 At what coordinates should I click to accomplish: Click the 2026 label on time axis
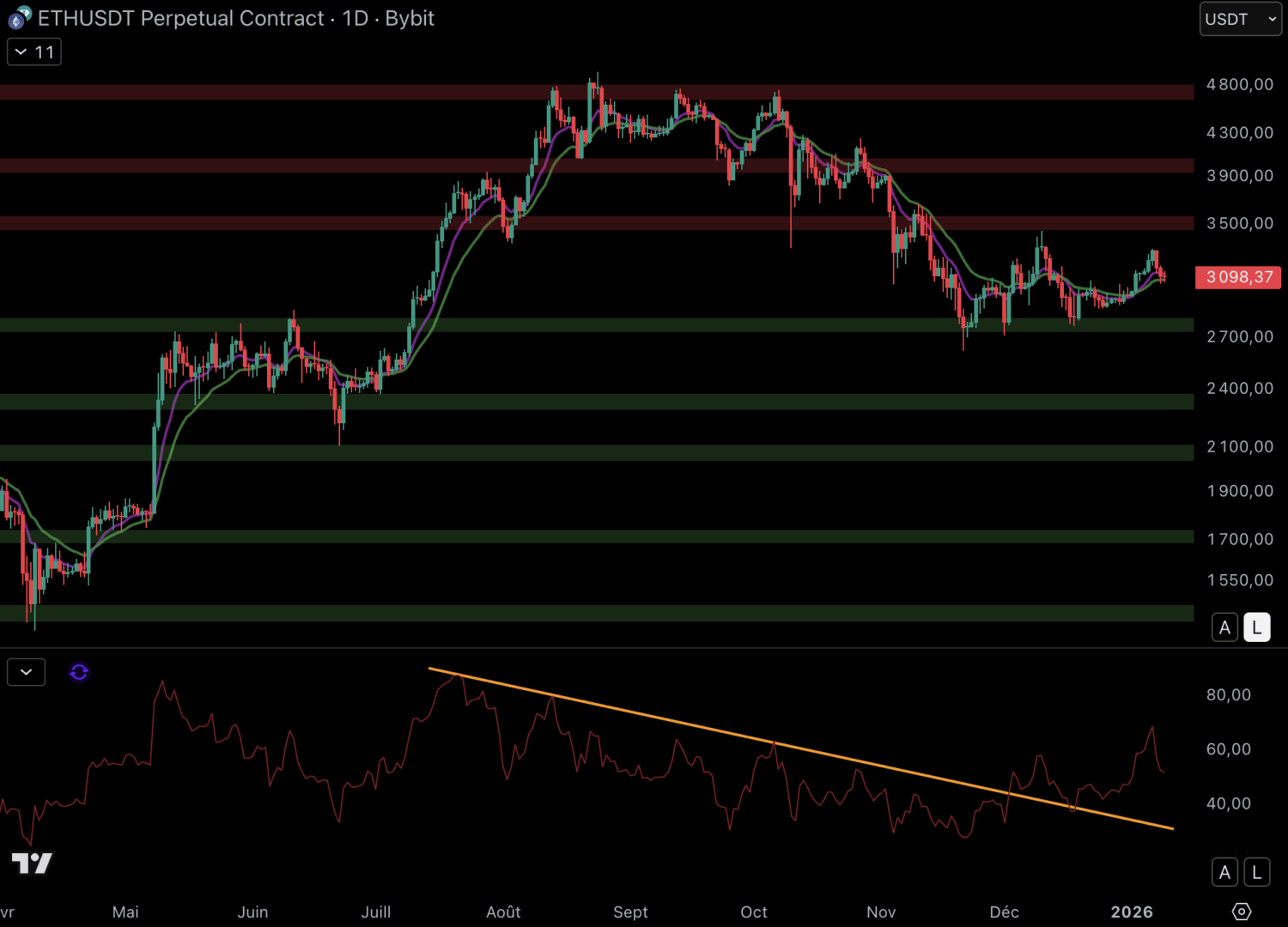click(x=1131, y=912)
